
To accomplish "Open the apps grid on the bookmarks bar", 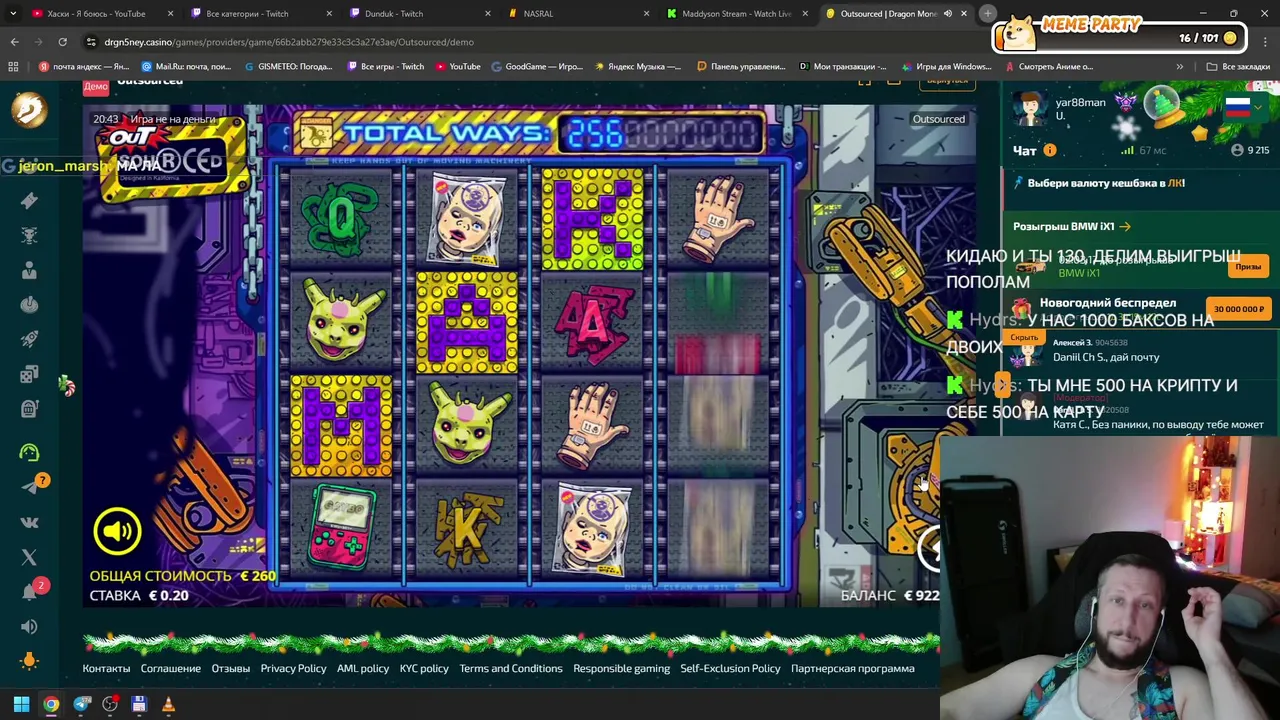I will point(13,67).
